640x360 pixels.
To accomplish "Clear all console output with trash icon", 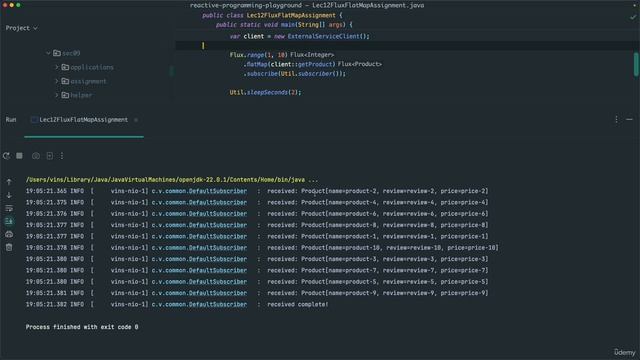I will click(x=9, y=247).
